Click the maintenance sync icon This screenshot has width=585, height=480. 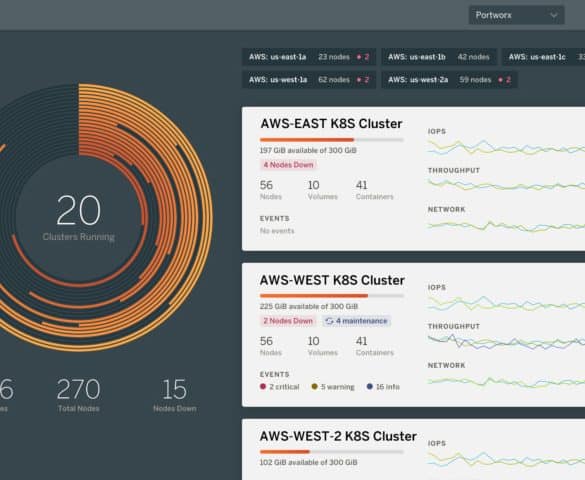[x=329, y=321]
